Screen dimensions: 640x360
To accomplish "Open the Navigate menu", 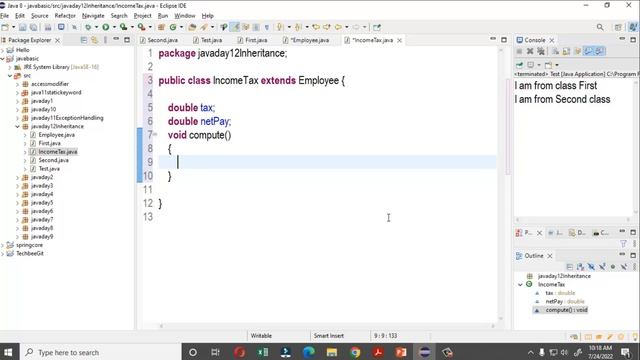I will click(x=93, y=16).
